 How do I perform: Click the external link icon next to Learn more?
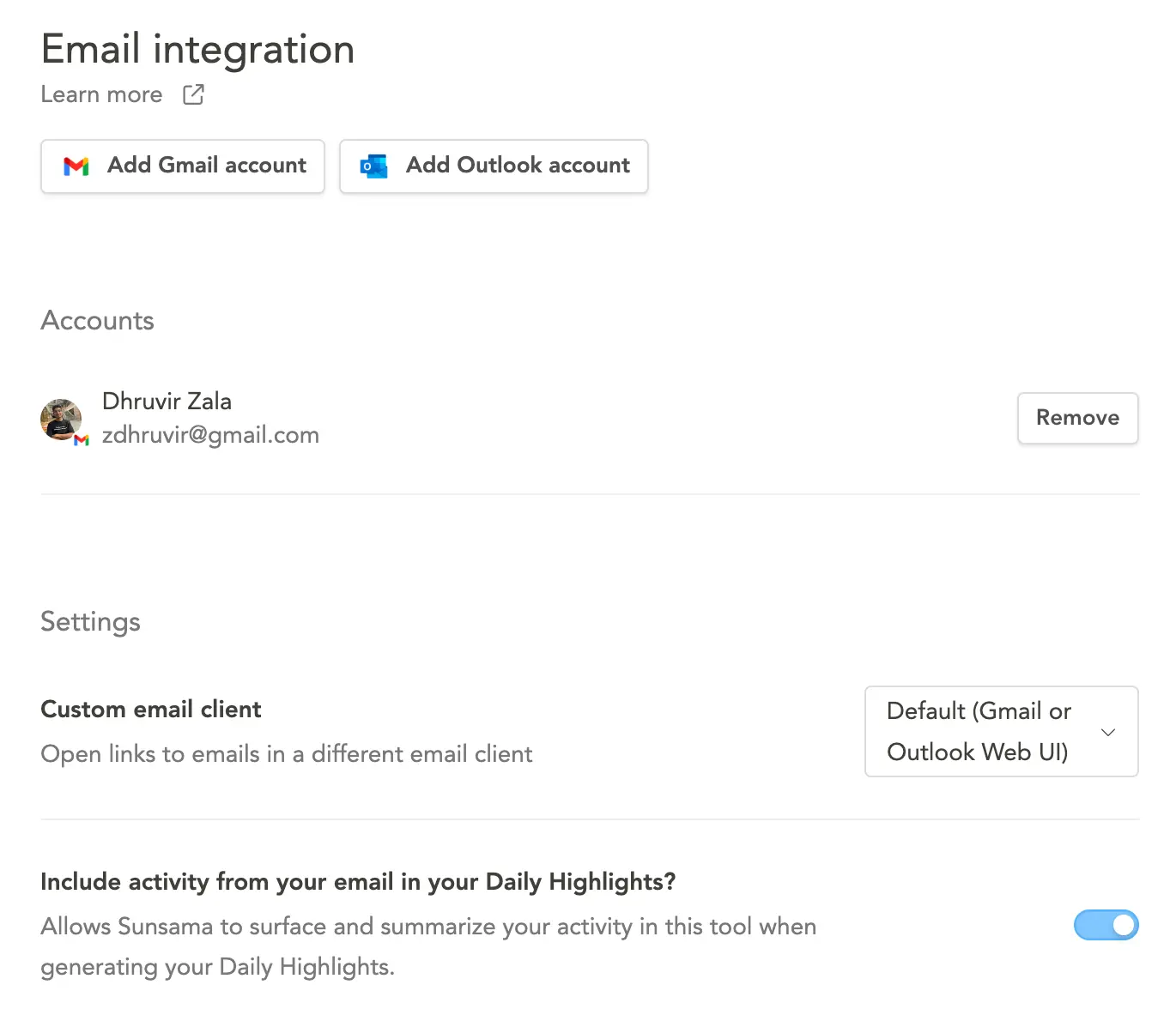[192, 94]
